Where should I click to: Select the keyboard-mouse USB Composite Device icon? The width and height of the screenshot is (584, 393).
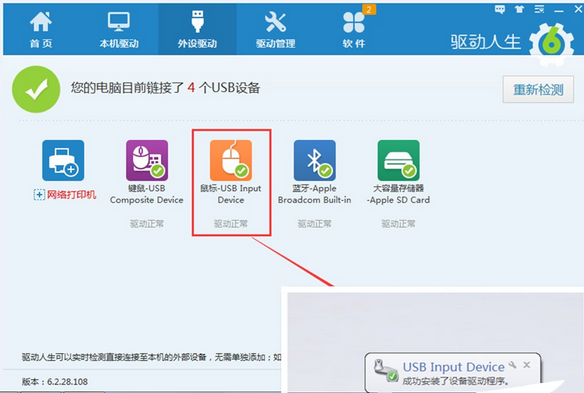147,160
